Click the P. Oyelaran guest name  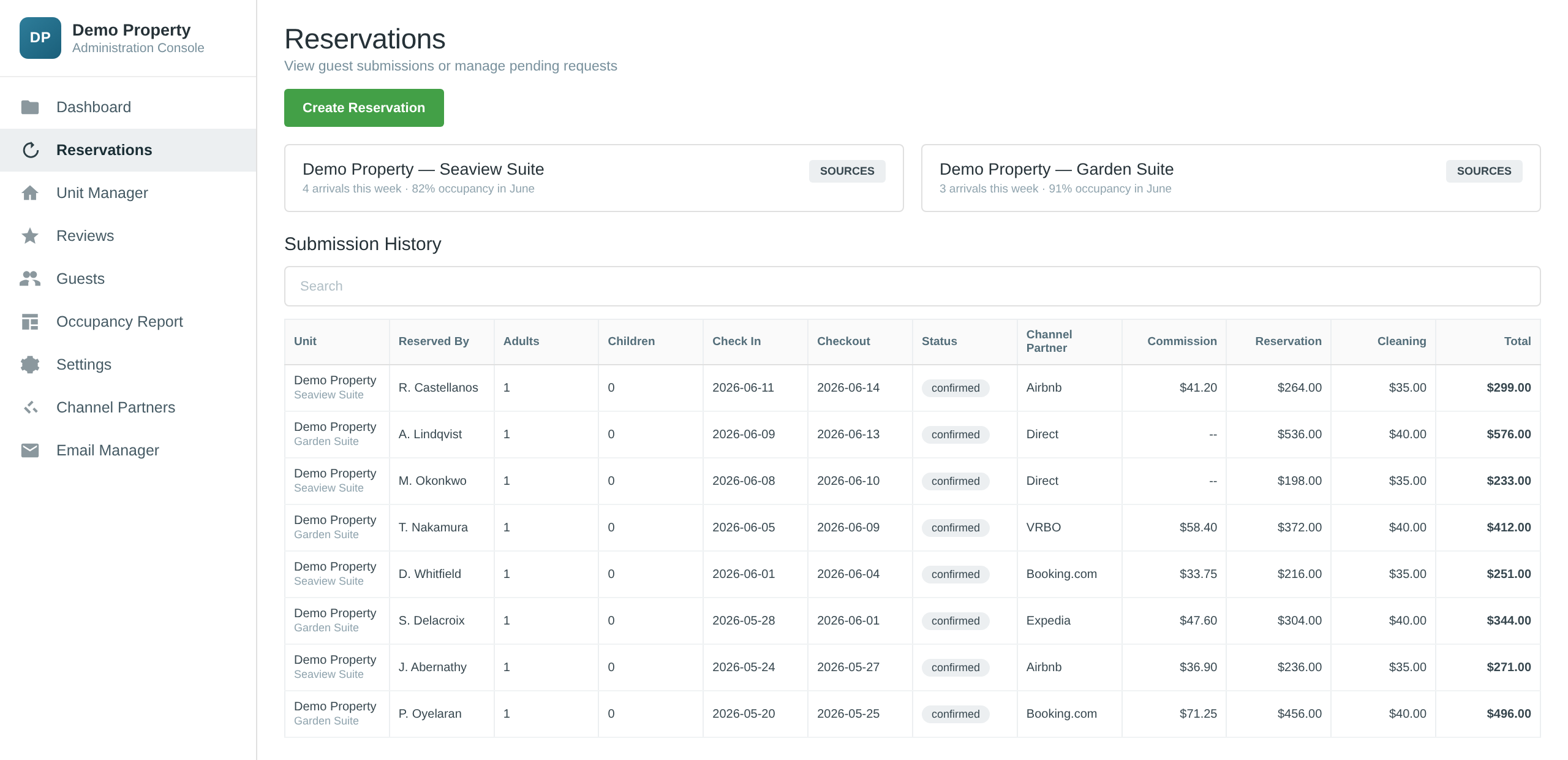[x=430, y=714]
